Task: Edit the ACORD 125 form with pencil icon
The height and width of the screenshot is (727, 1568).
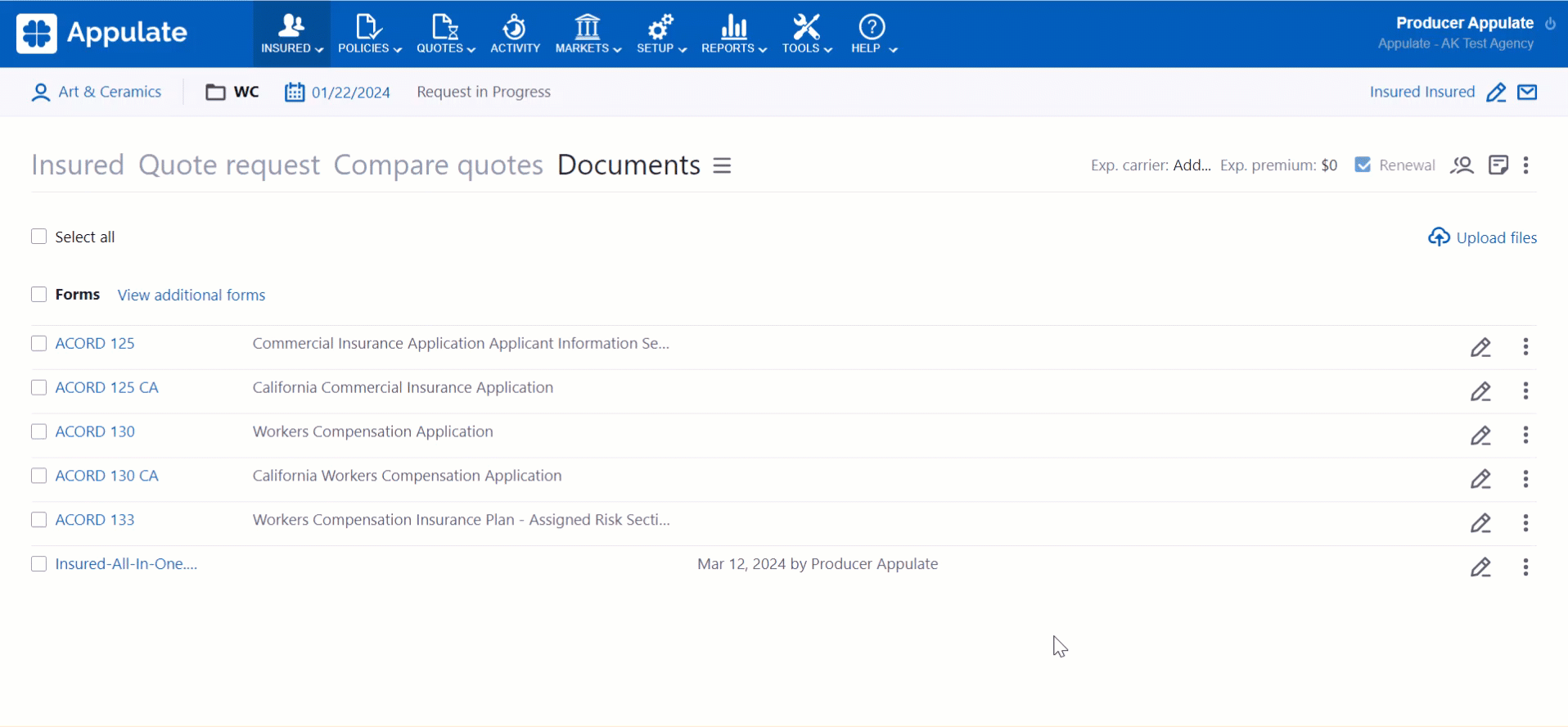Action: (x=1480, y=347)
